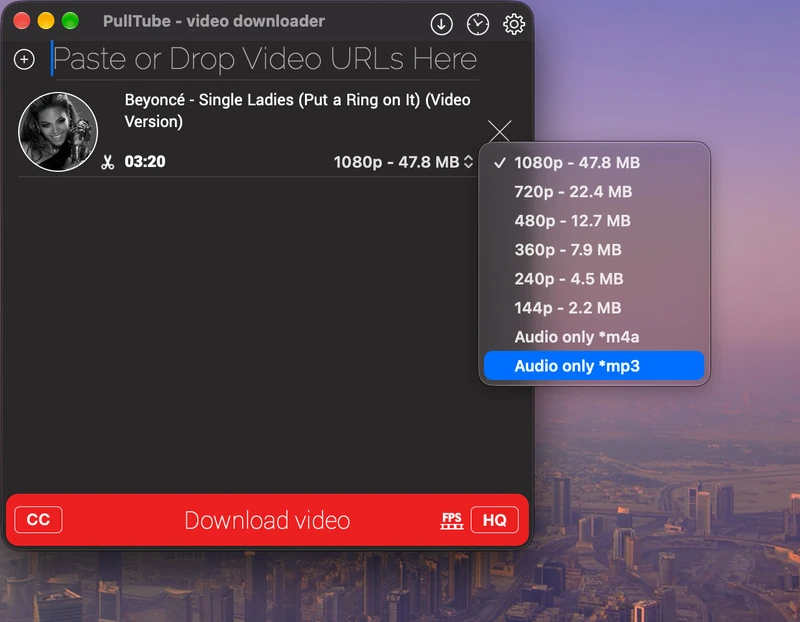800x622 pixels.
Task: Pick 240p - 4.5 MB option
Action: (x=594, y=279)
